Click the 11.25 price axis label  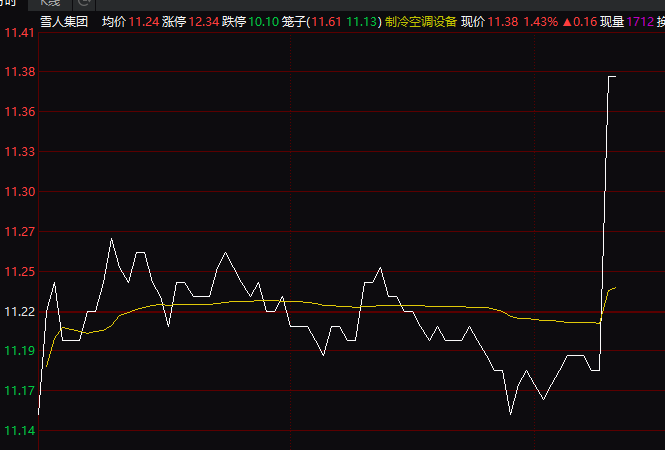pos(20,271)
